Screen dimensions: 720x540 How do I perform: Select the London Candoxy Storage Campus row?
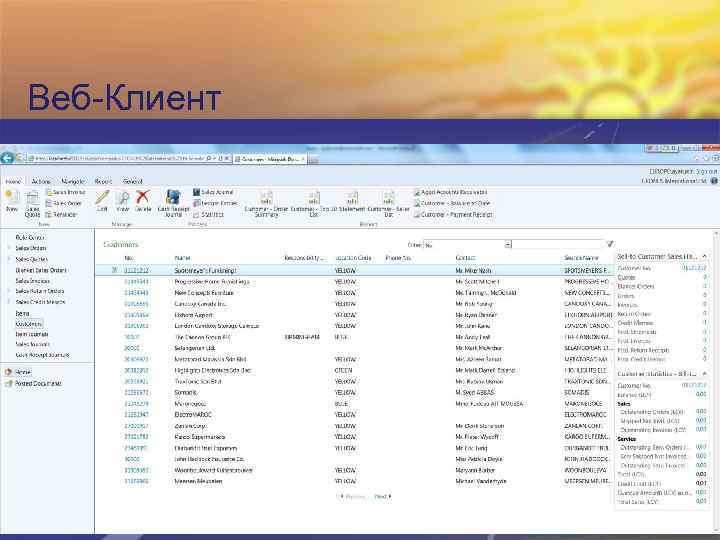[354, 326]
